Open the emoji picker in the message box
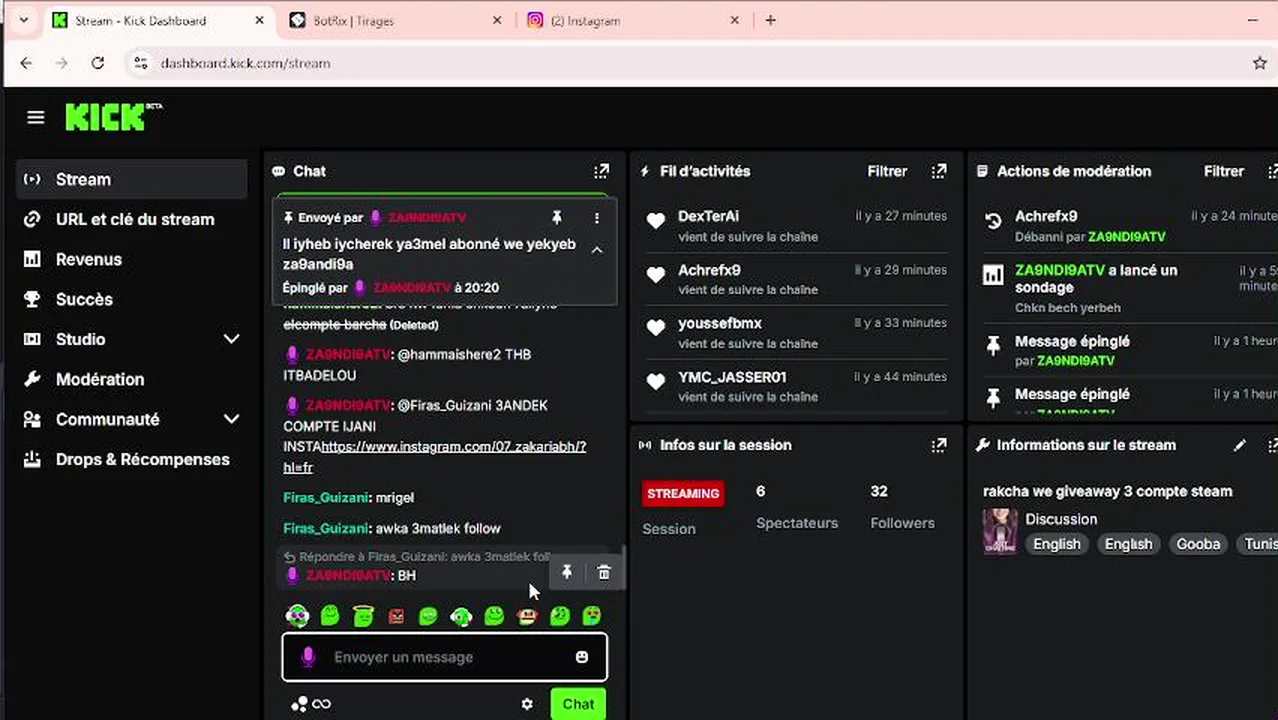1278x720 pixels. 582,657
